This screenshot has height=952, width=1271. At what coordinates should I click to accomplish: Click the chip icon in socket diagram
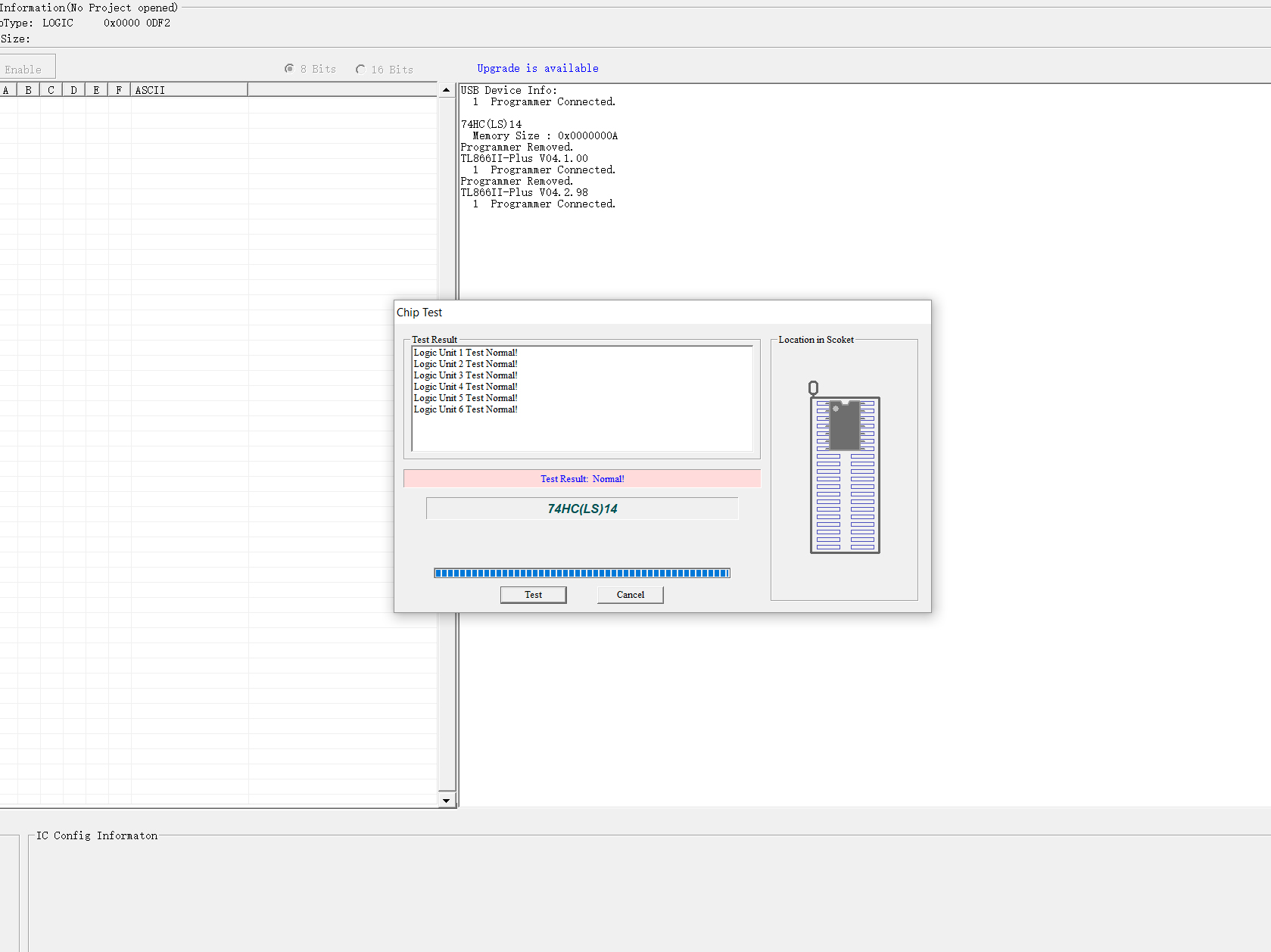pyautogui.click(x=845, y=425)
